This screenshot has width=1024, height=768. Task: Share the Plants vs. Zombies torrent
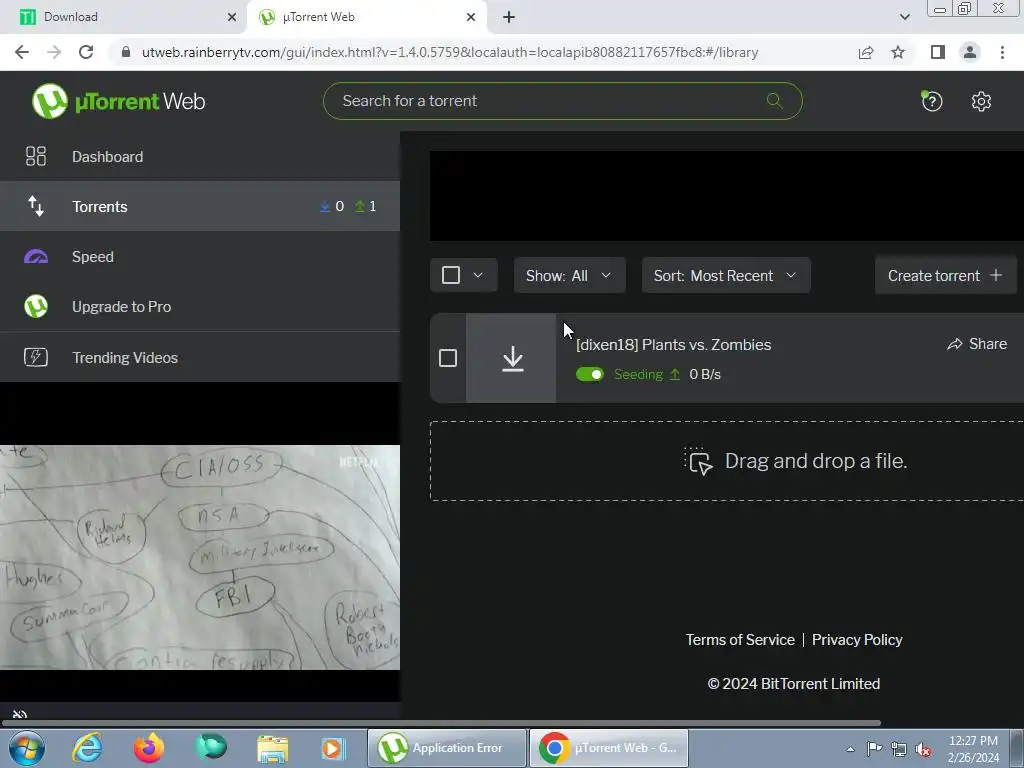(977, 344)
